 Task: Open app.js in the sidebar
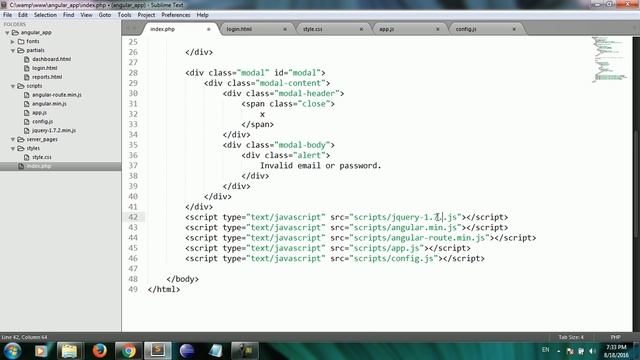point(39,113)
